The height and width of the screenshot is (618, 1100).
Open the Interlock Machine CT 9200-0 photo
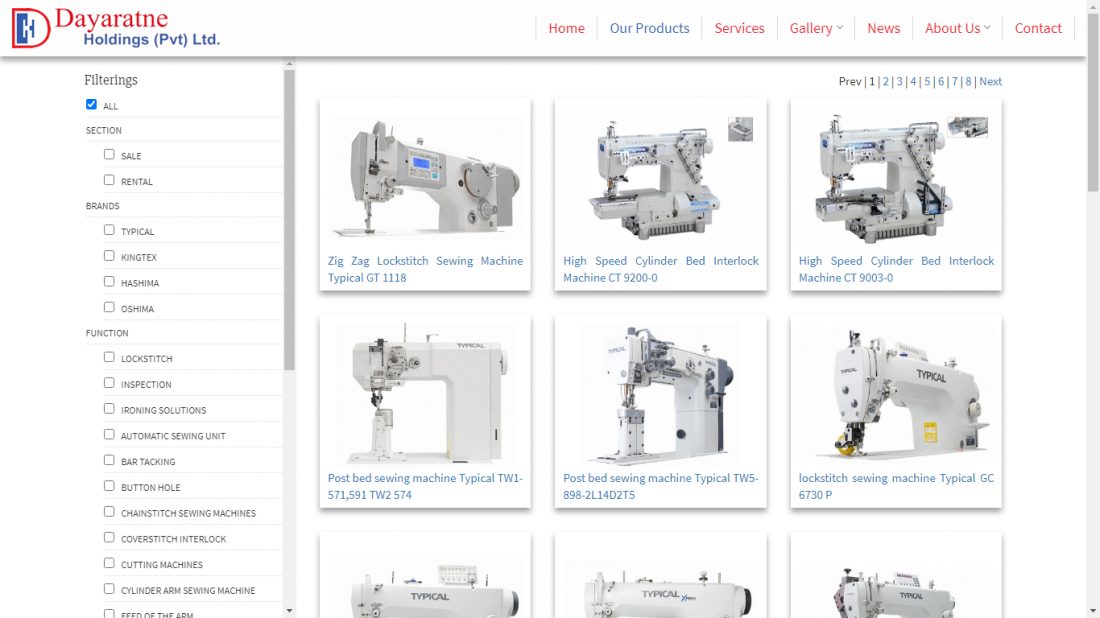pos(660,176)
